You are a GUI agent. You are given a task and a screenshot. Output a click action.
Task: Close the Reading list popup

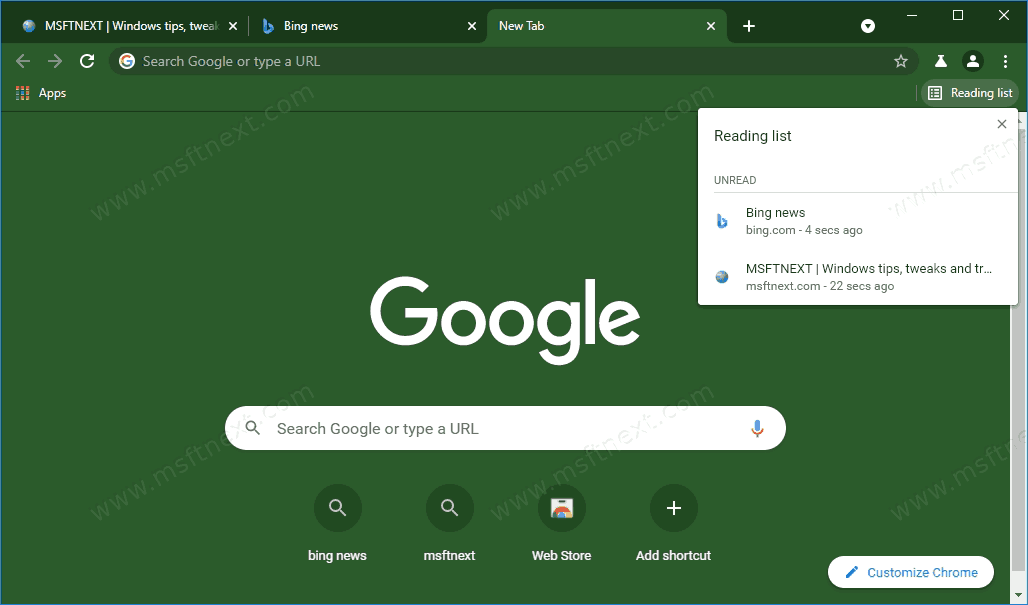pyautogui.click(x=1002, y=124)
